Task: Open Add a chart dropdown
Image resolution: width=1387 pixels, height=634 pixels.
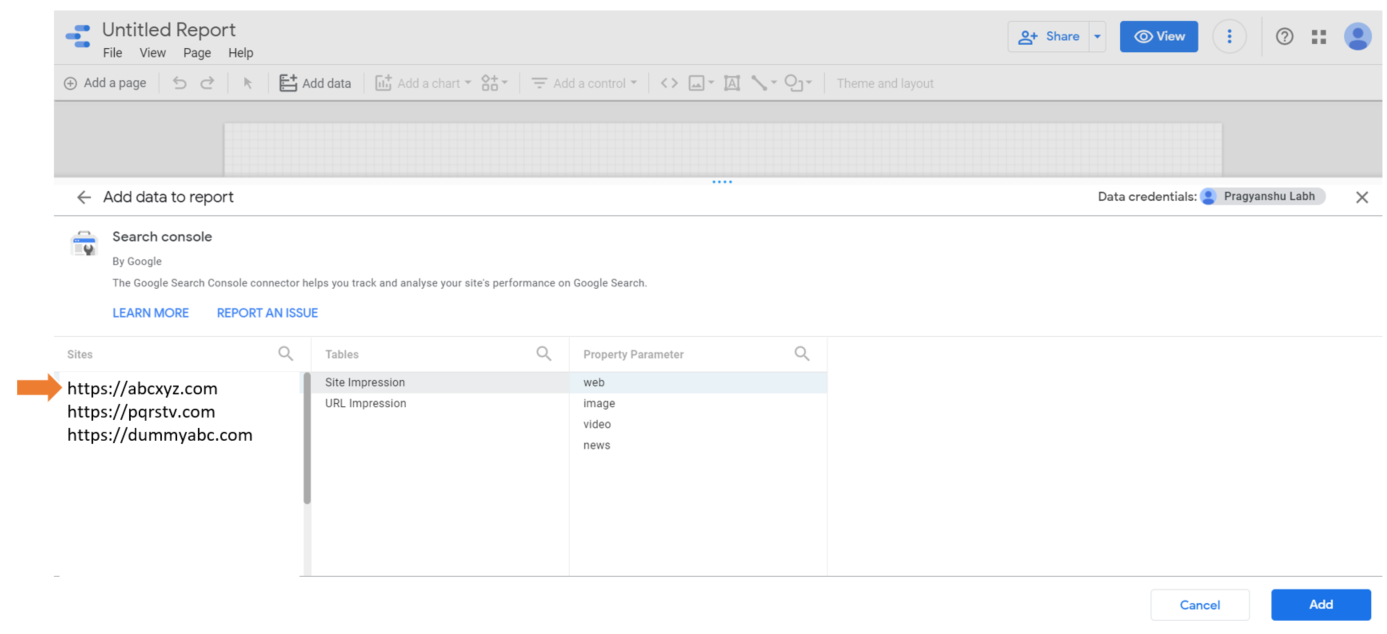Action: (x=423, y=83)
